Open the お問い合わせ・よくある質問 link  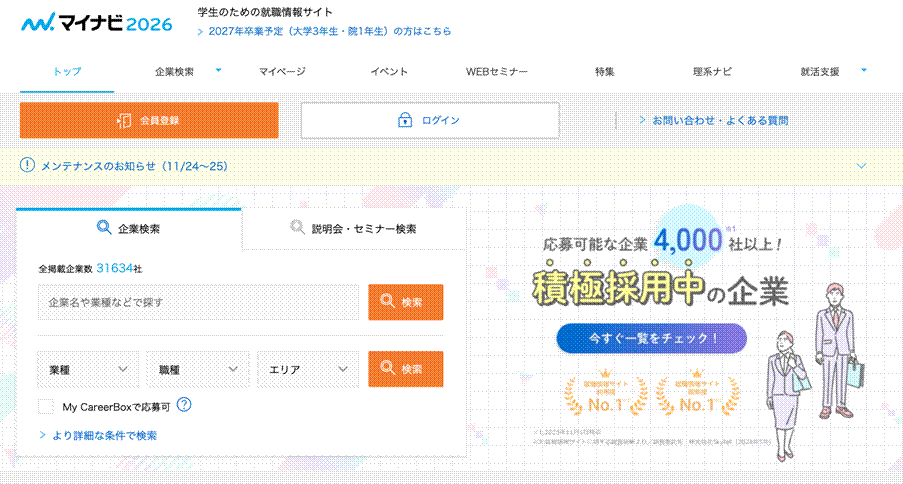[x=719, y=120]
